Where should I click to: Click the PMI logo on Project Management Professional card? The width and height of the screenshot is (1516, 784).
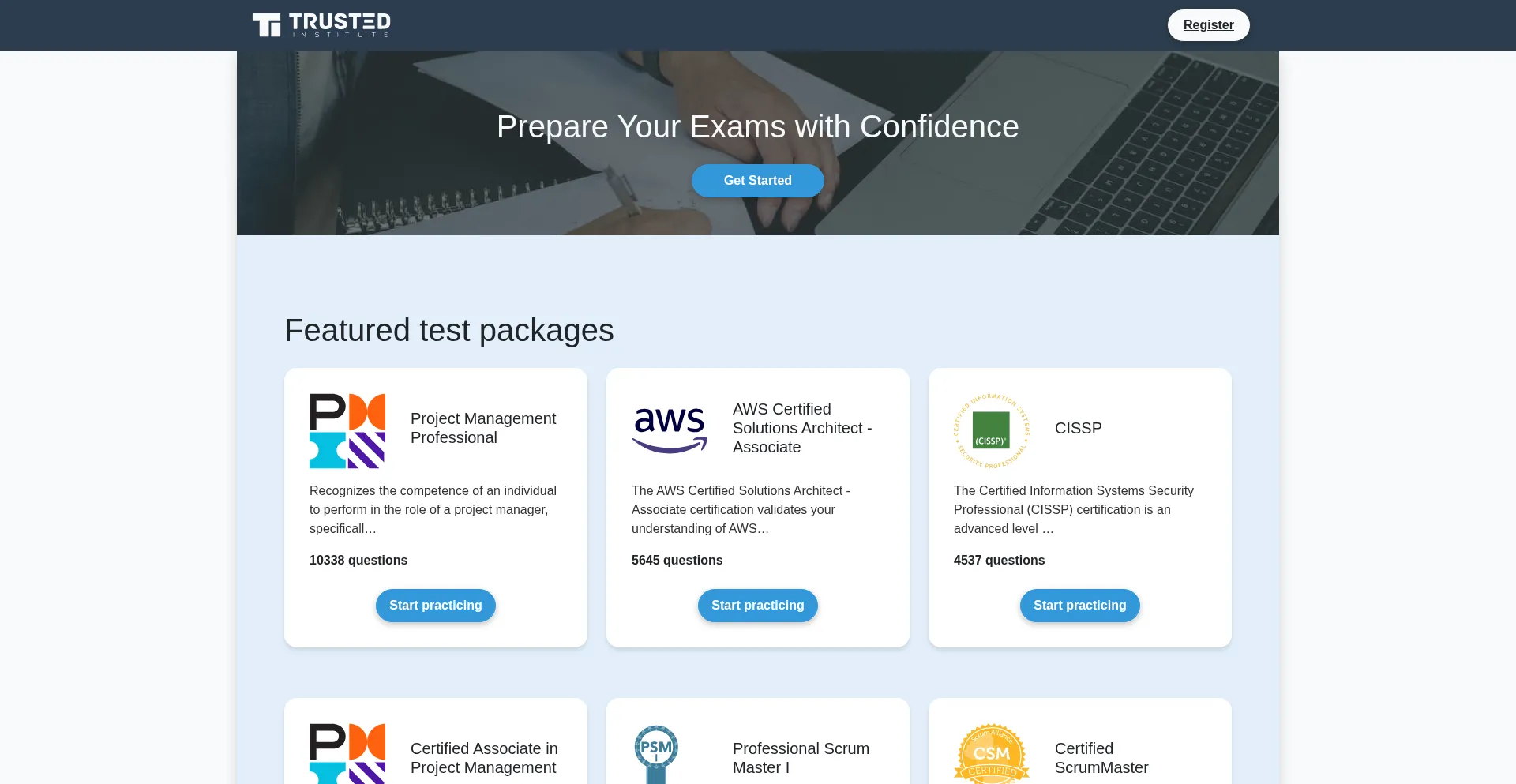click(347, 430)
